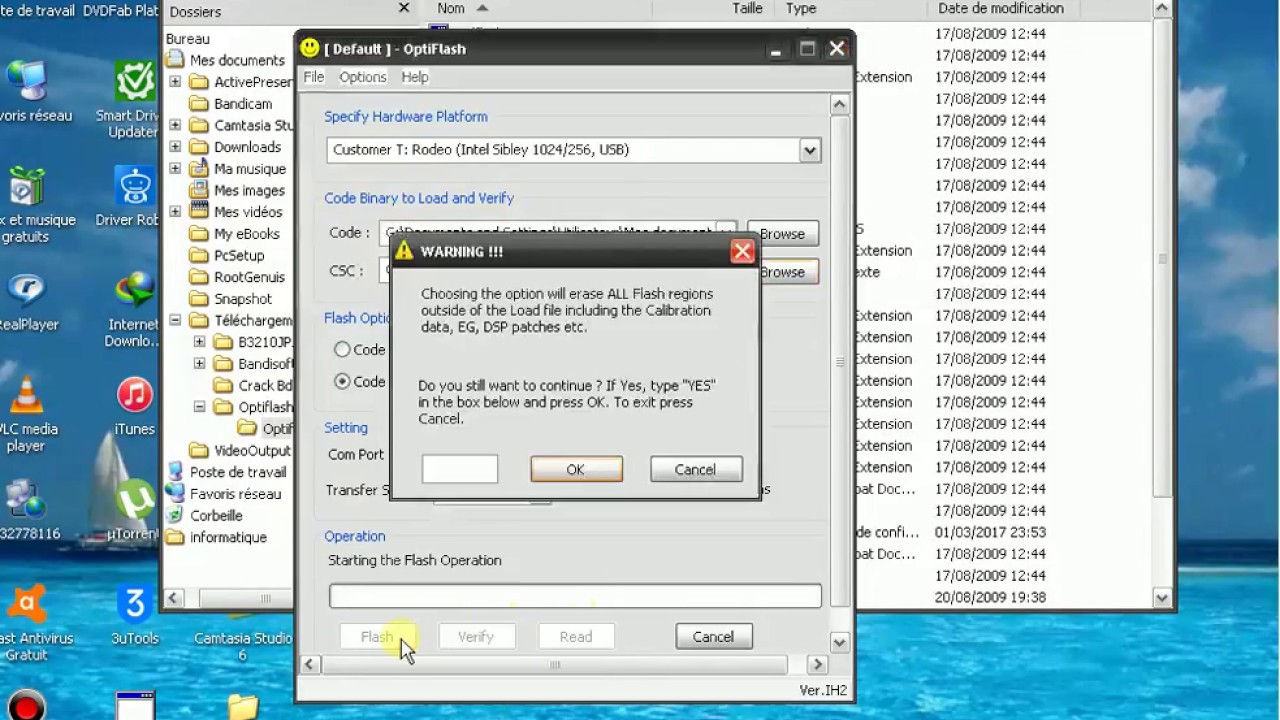This screenshot has height=720, width=1280.
Task: Click the OptiFlash smiley title icon
Action: pyautogui.click(x=310, y=48)
